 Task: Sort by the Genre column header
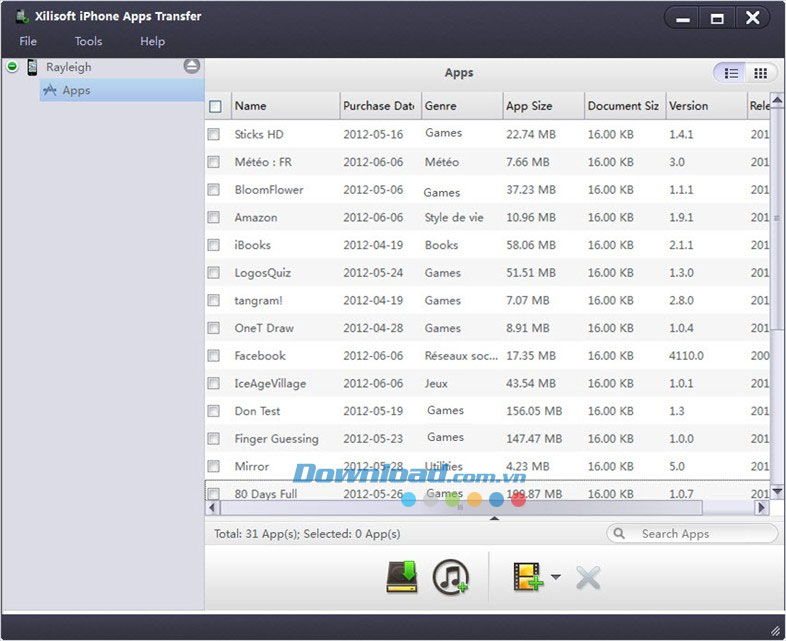462,106
